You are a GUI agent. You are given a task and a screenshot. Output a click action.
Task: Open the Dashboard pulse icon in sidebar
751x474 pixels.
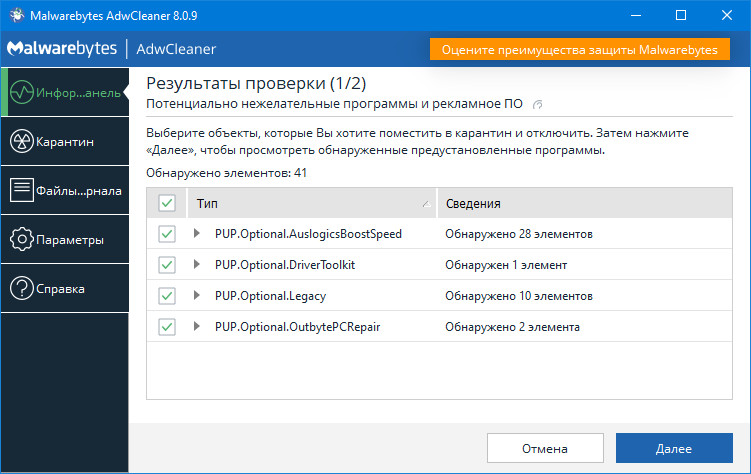[x=22, y=92]
